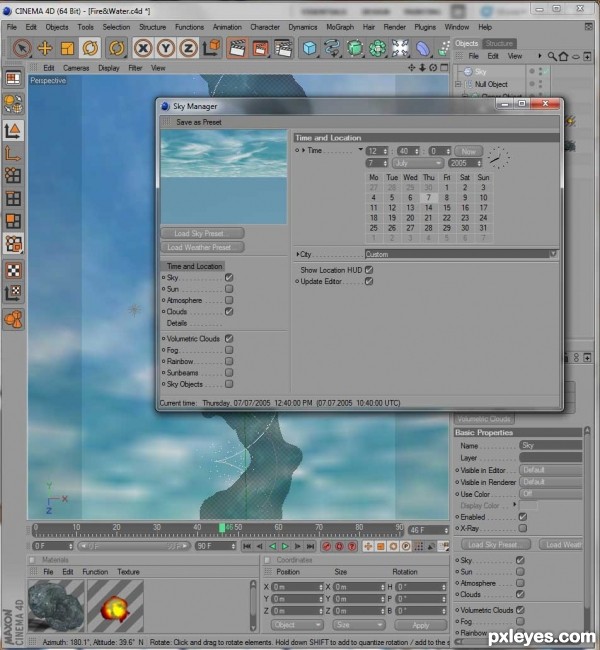Click Save as Preset
The height and width of the screenshot is (650, 600).
199,122
